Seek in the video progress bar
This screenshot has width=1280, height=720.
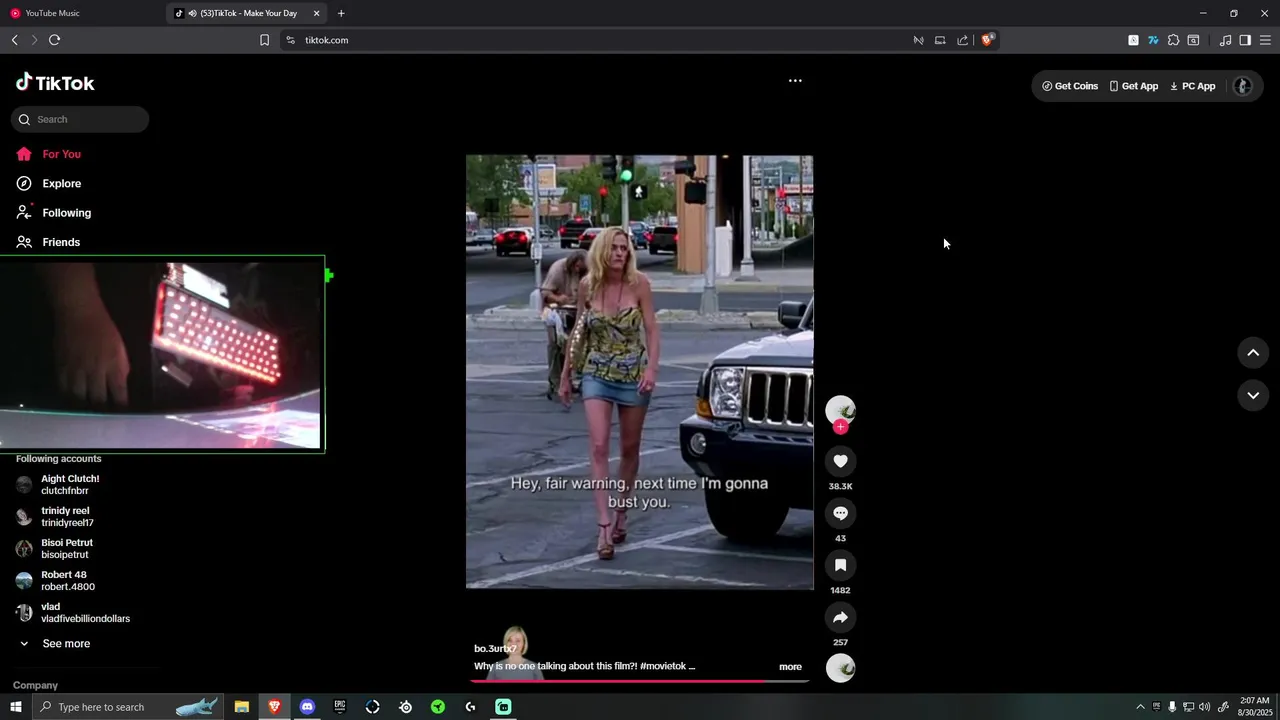(x=640, y=681)
